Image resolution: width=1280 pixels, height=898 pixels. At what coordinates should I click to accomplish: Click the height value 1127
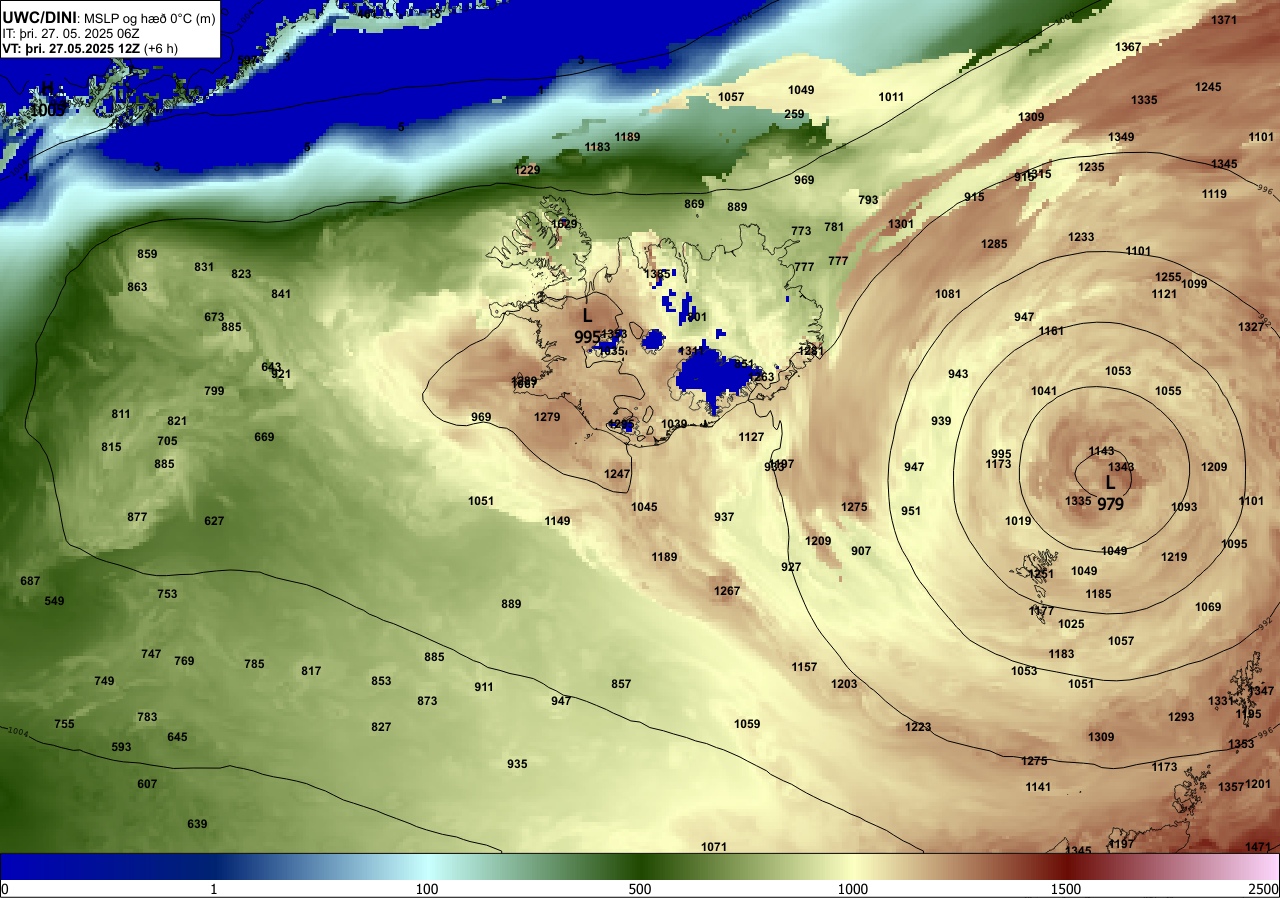751,437
